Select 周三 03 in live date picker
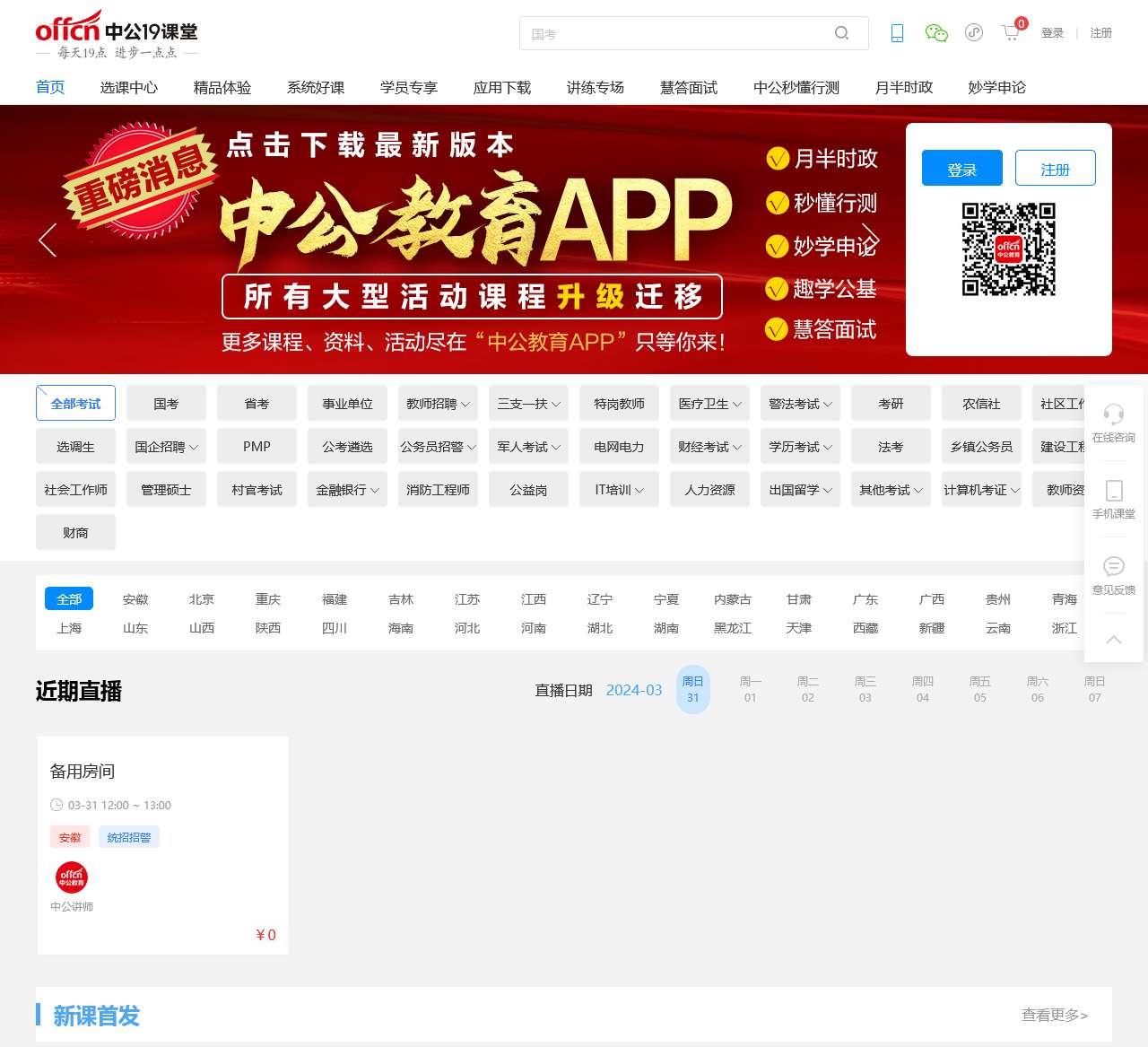 click(865, 689)
